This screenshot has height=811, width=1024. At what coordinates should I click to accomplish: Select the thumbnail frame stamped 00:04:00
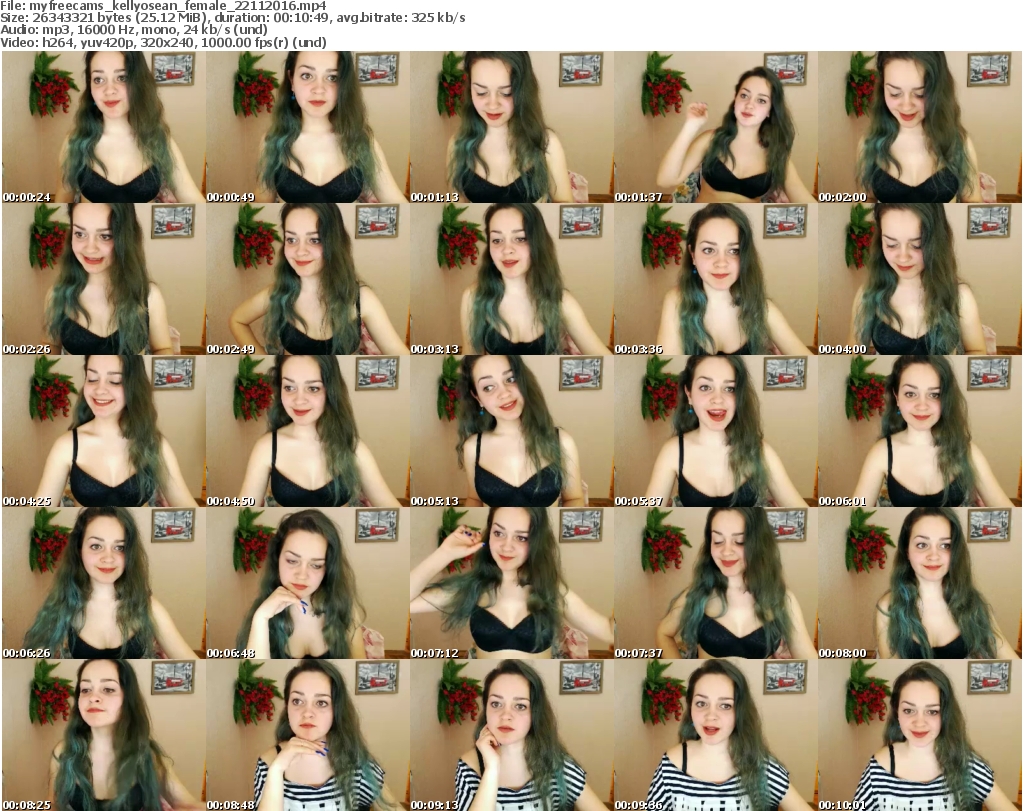920,279
